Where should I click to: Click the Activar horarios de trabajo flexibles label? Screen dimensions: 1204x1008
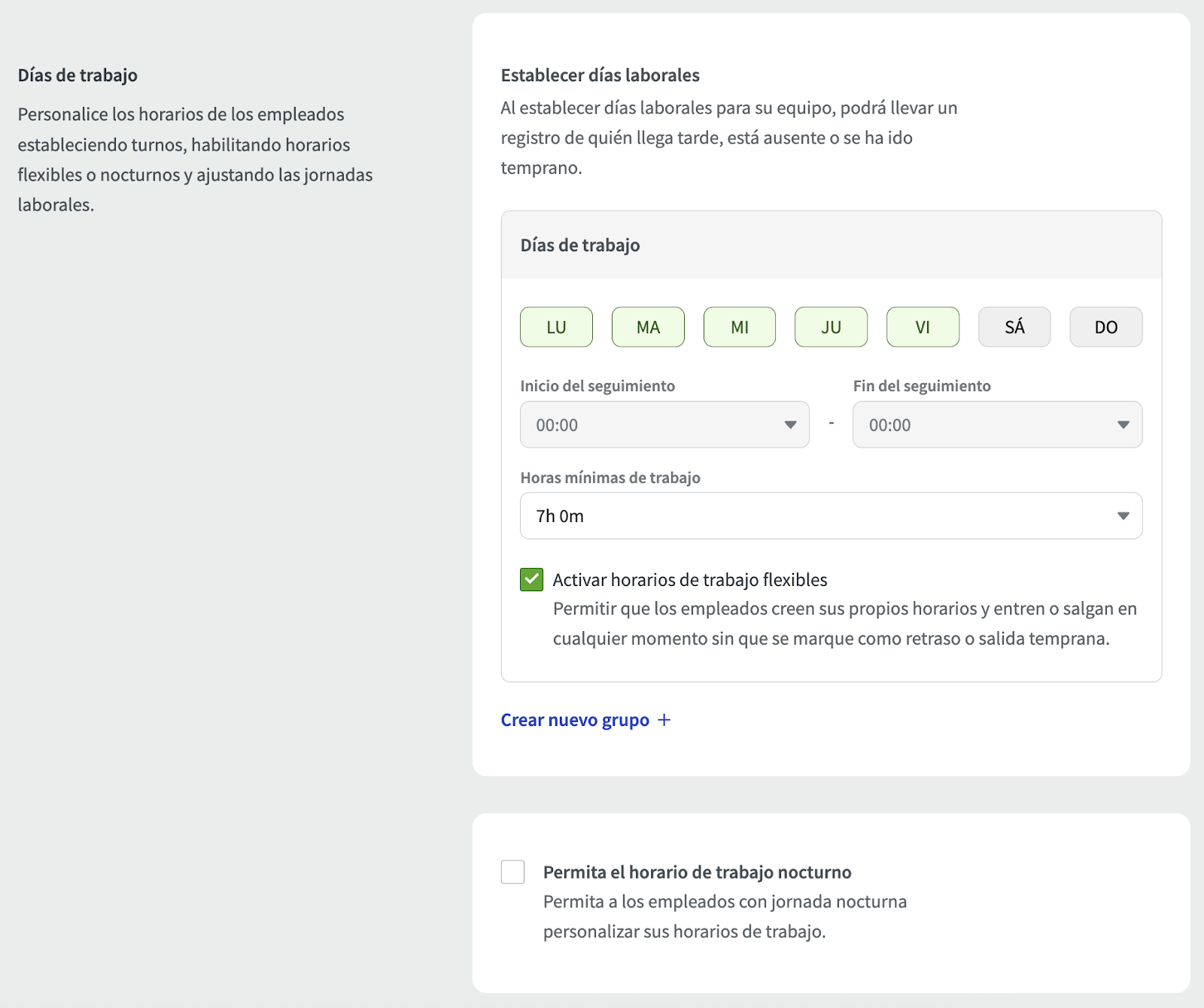tap(690, 580)
